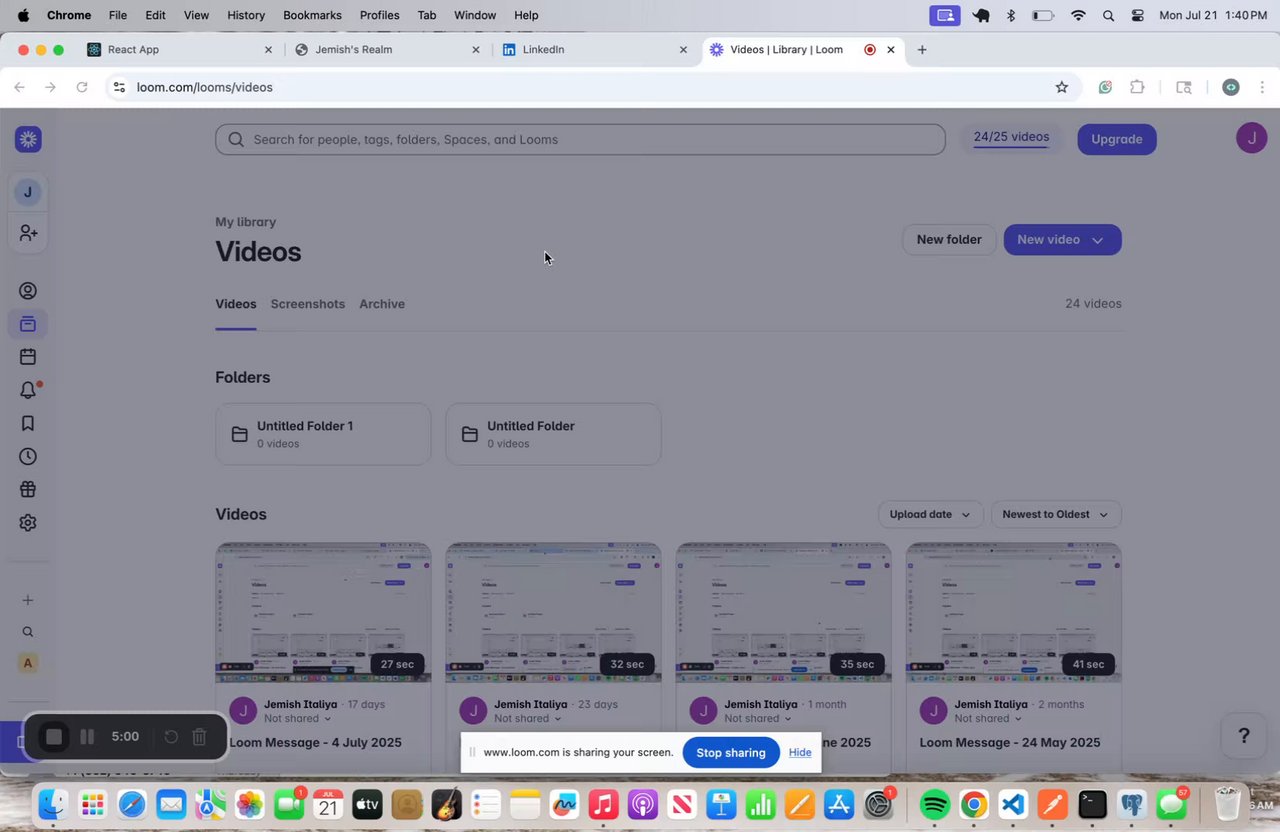This screenshot has width=1280, height=832.
Task: Open Visual Studio Code from the Dock
Action: click(x=1013, y=804)
